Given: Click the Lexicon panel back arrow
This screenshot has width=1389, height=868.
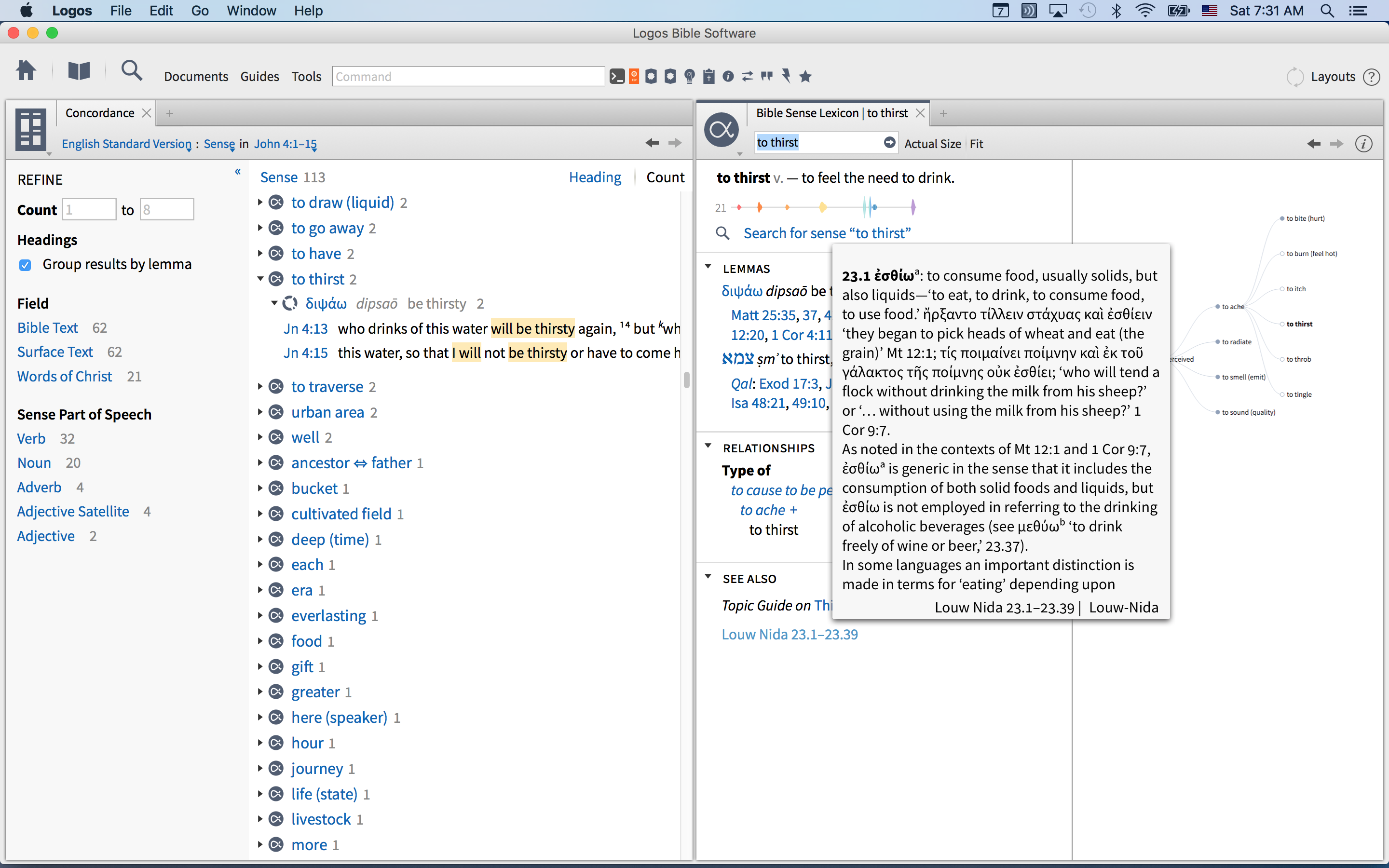Looking at the screenshot, I should tap(1314, 144).
